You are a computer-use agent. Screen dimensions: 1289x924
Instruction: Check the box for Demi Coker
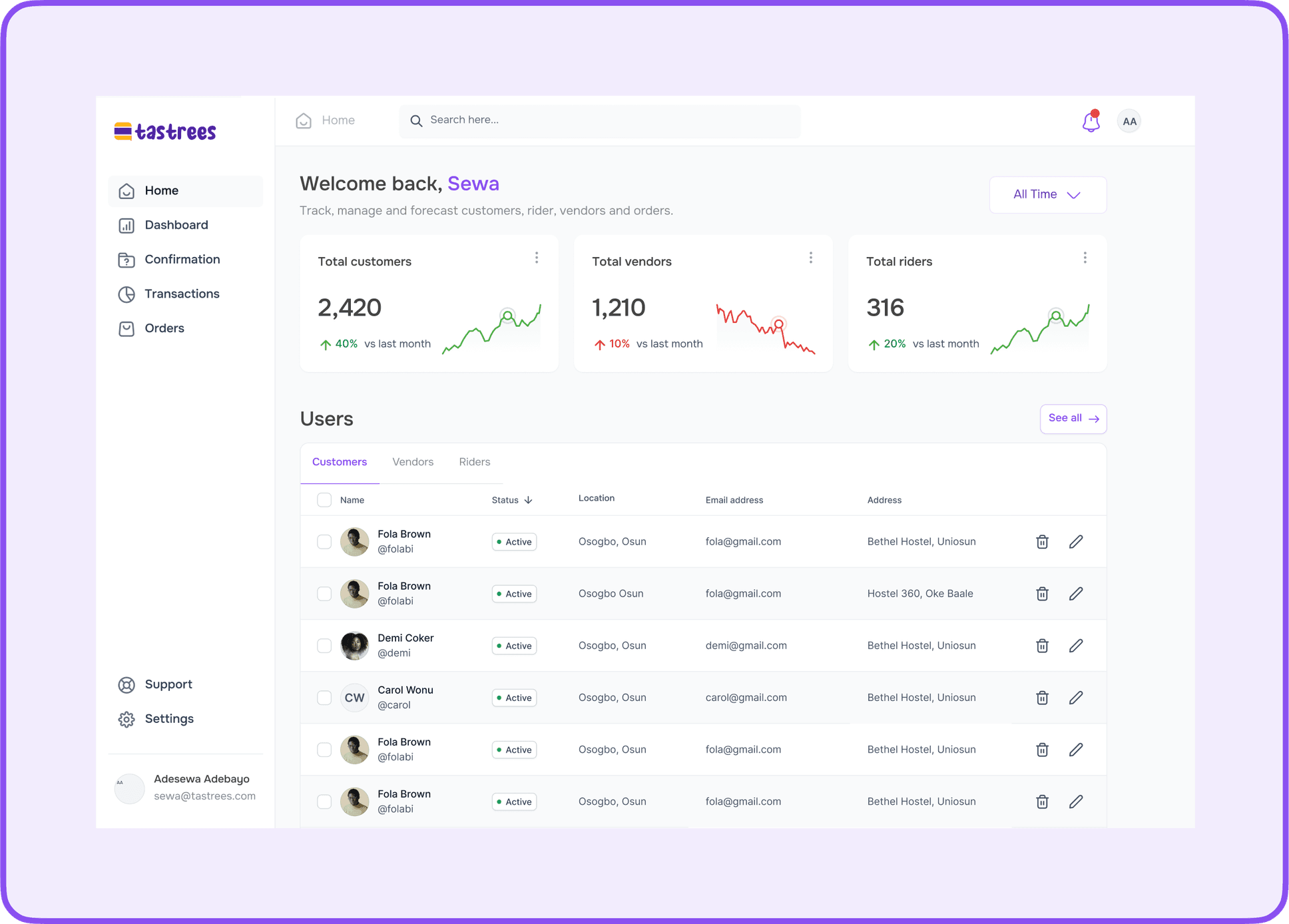pos(324,646)
